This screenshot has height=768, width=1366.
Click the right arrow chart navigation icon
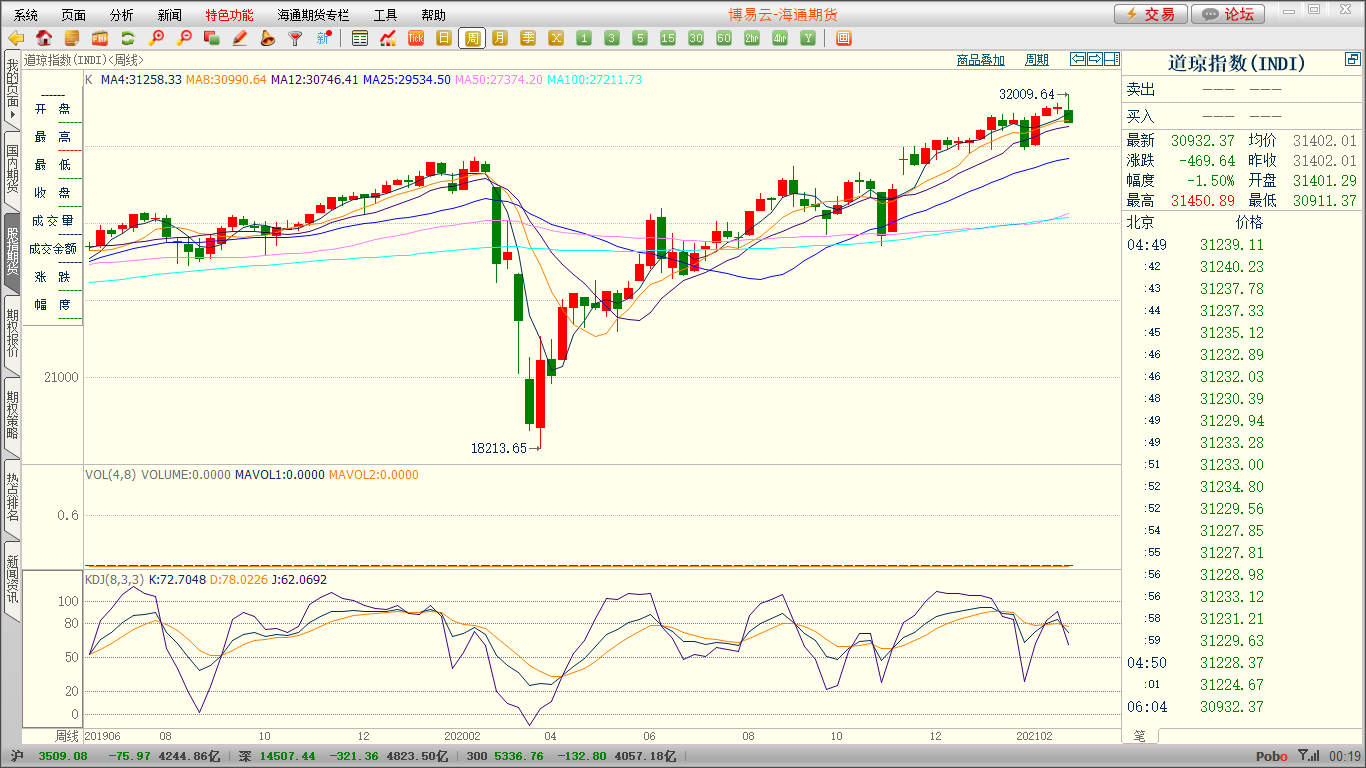(x=1095, y=59)
